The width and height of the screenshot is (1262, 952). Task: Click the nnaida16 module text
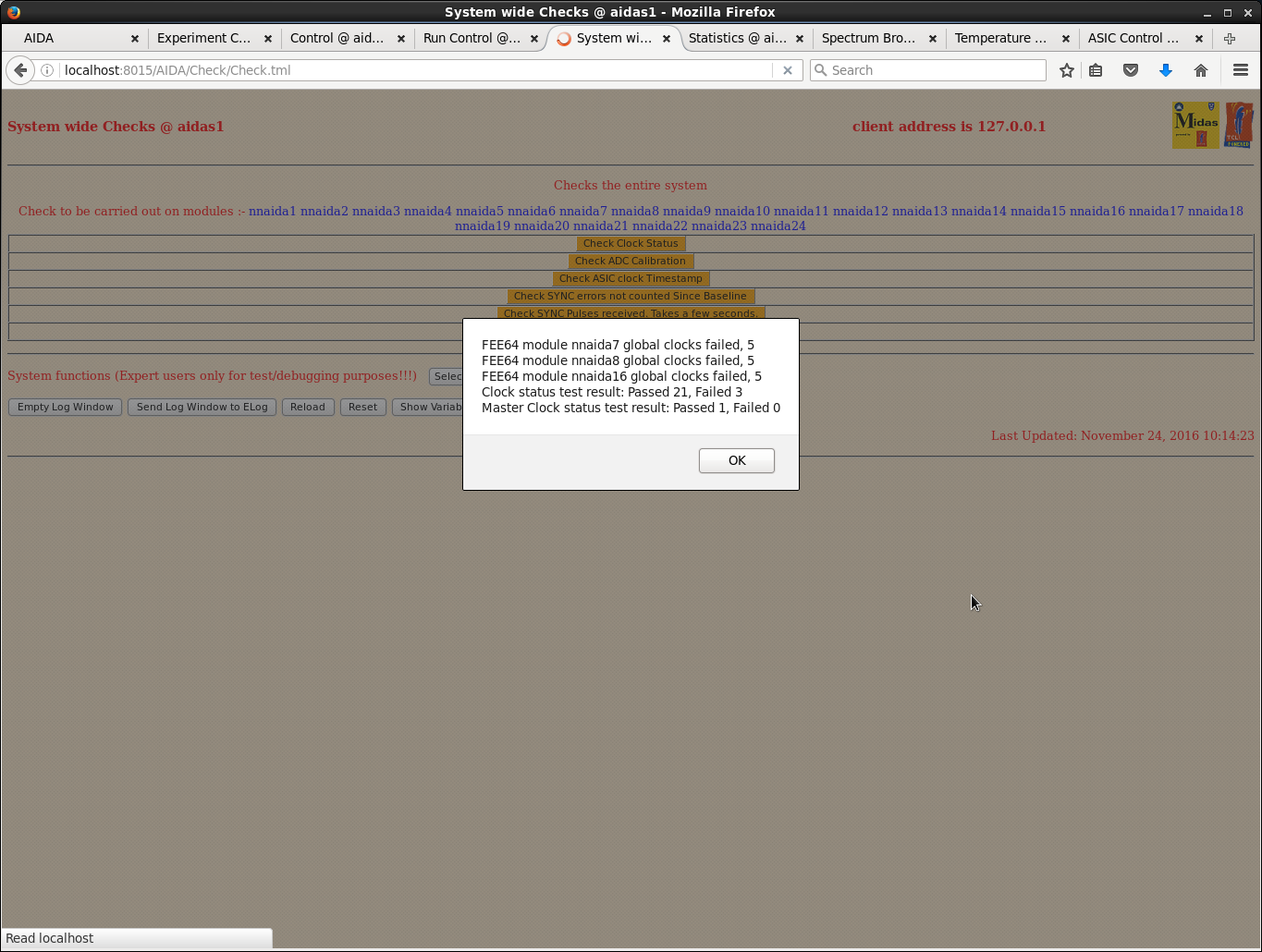(x=1097, y=211)
